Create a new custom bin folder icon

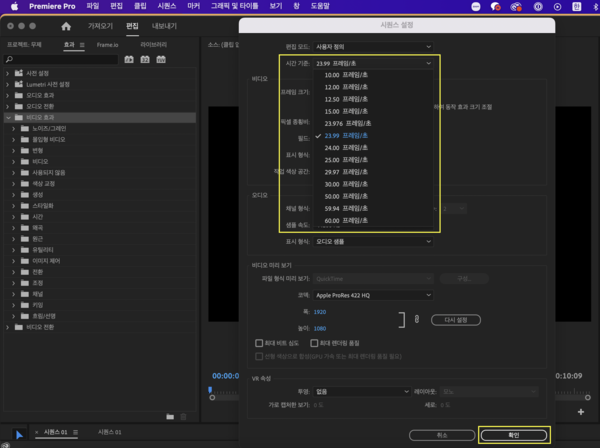tap(170, 417)
